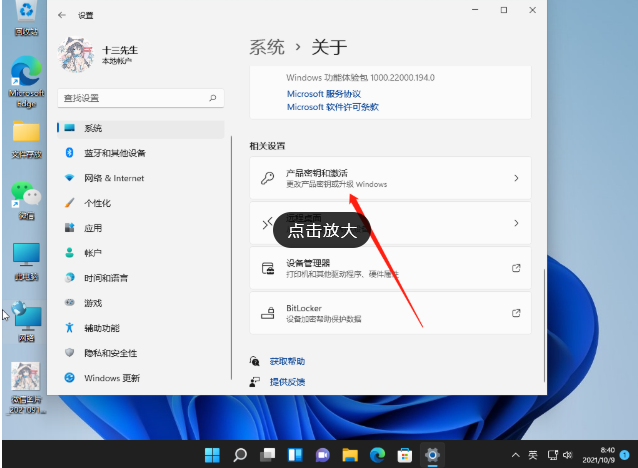Select the 微信图片 image file on desktop
The image size is (638, 468).
26,388
